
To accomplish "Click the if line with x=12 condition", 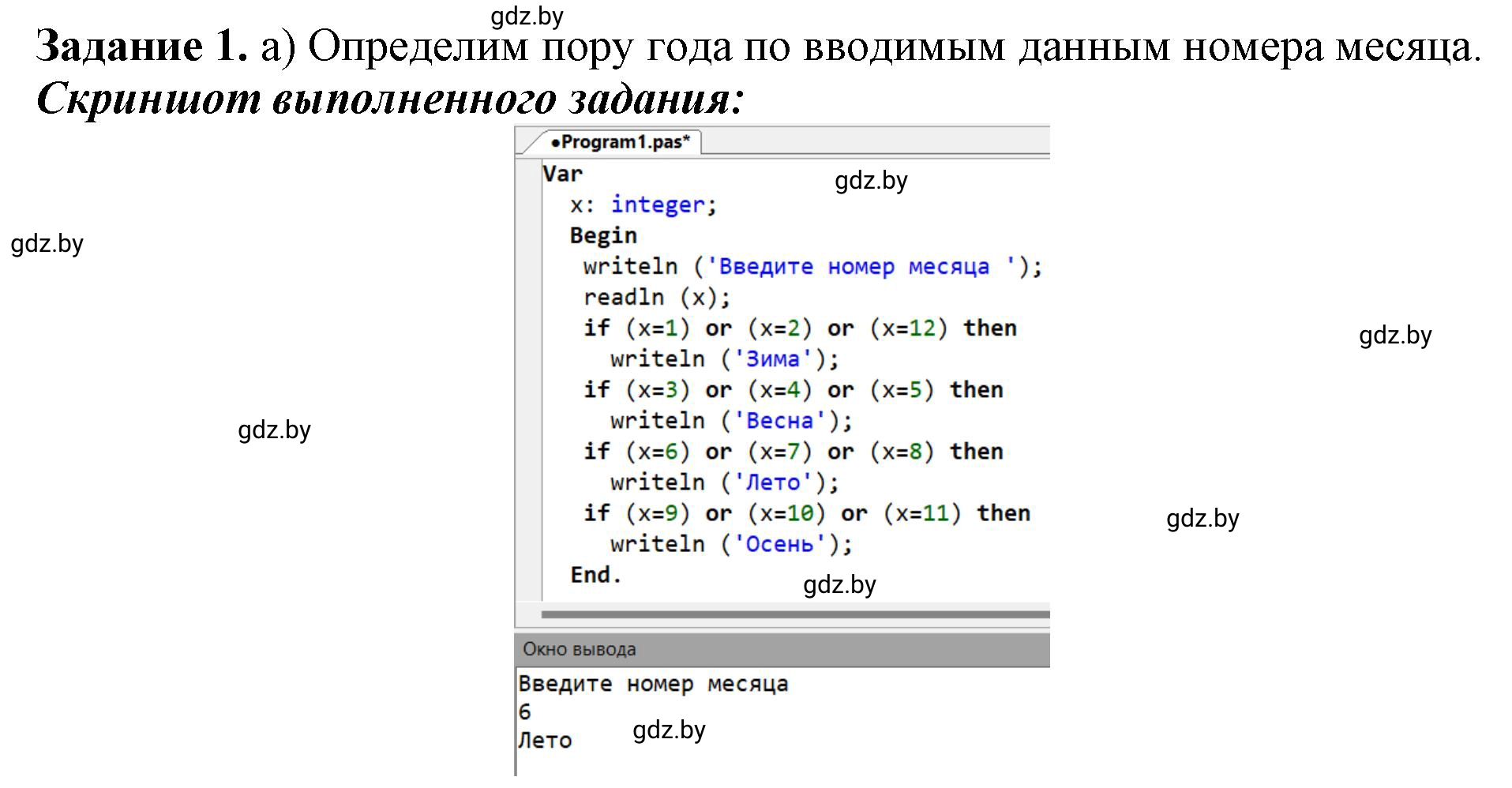I will click(x=800, y=328).
